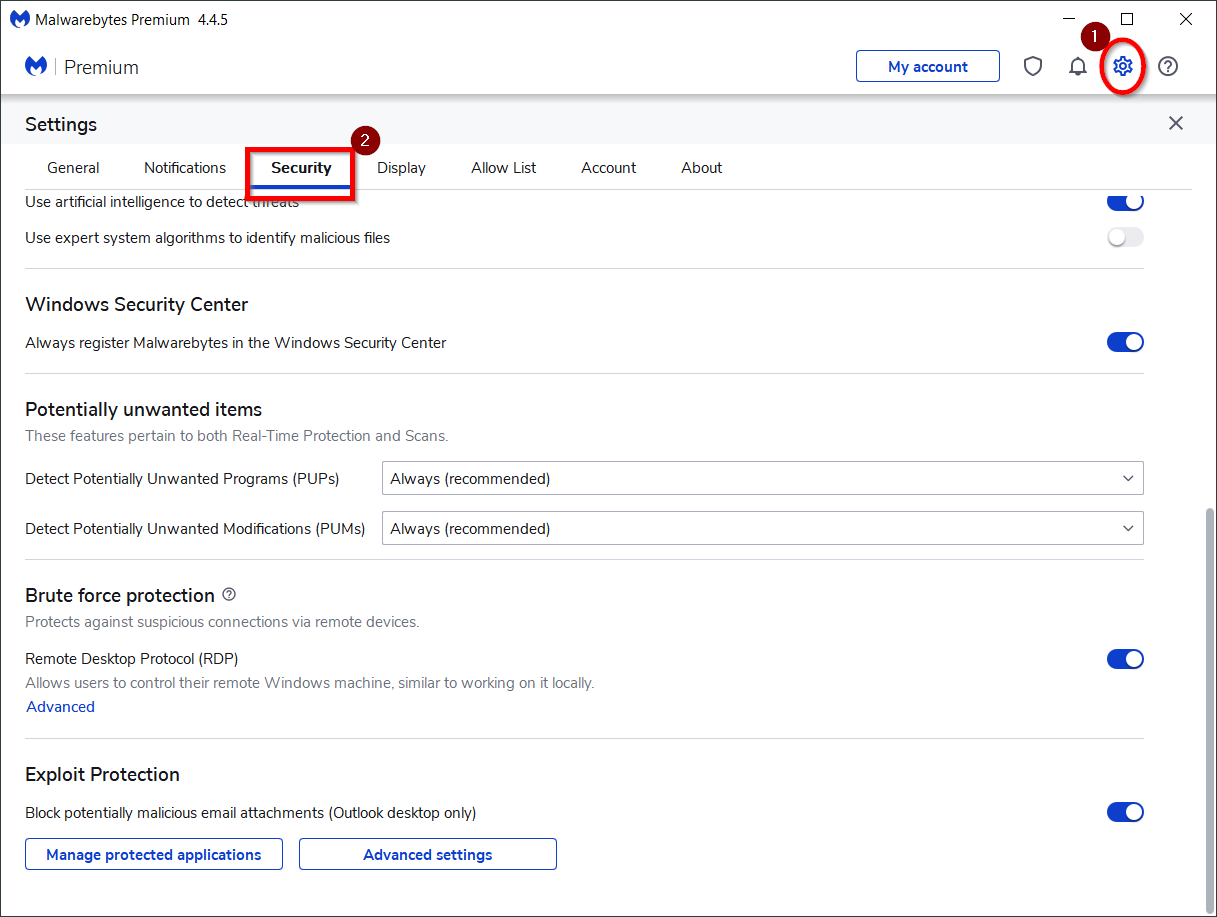Click the shield protection icon
This screenshot has height=917, width=1217.
(x=1033, y=66)
